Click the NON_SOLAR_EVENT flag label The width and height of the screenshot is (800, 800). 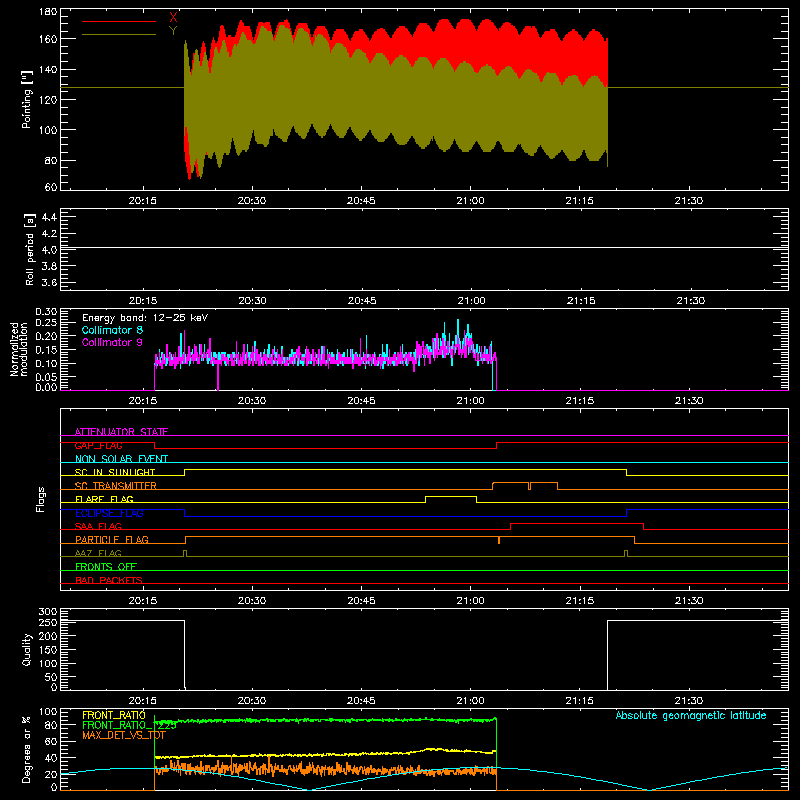pos(121,459)
